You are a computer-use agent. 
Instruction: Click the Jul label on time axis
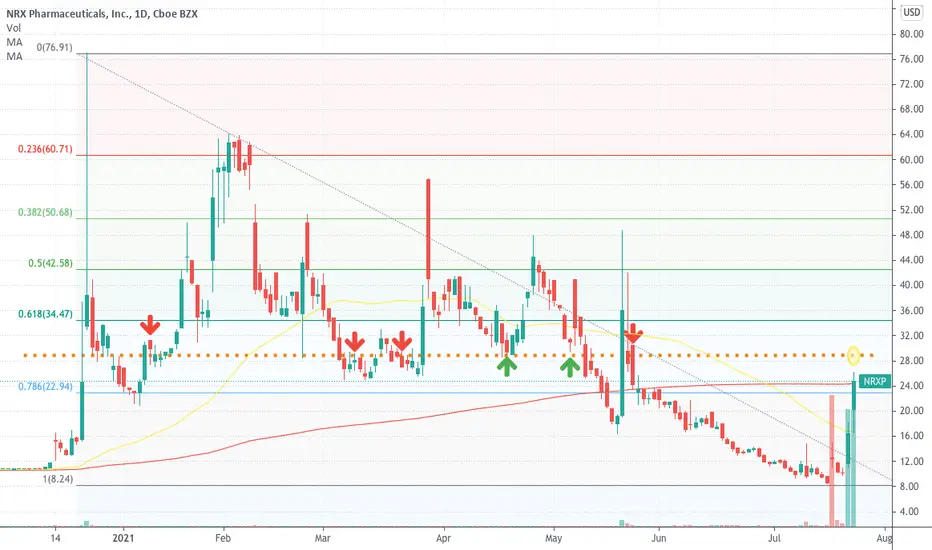774,538
